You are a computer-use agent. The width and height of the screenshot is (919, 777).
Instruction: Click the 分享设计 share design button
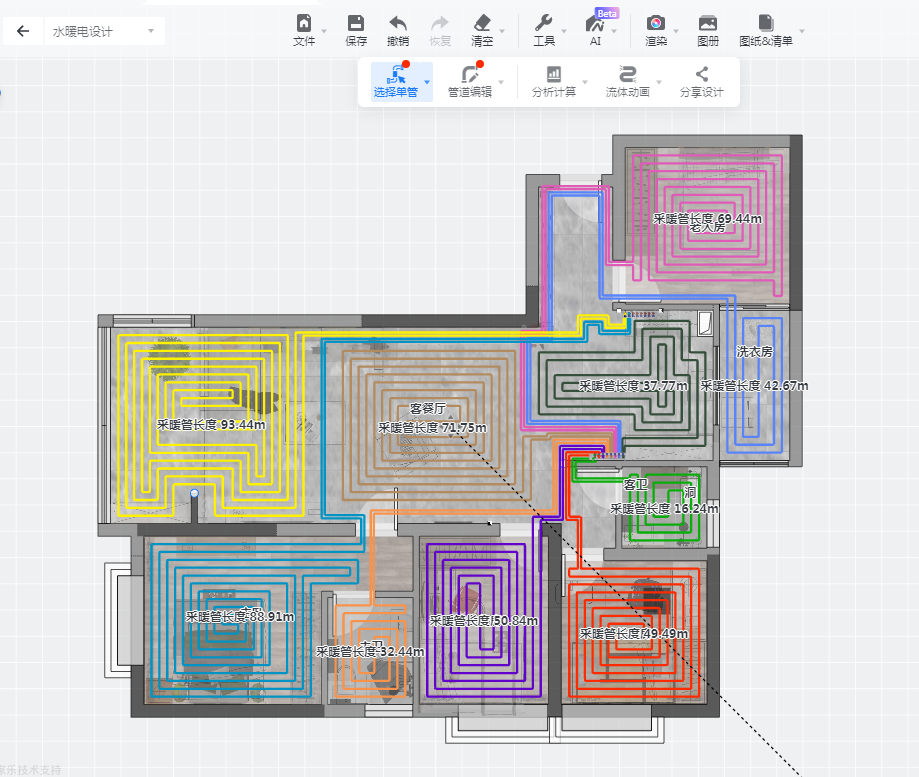tap(701, 81)
